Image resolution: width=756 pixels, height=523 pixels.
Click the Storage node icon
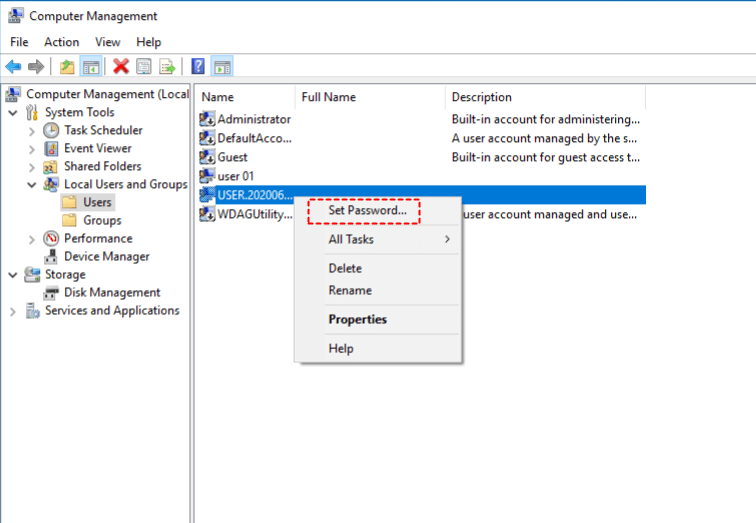(32, 274)
